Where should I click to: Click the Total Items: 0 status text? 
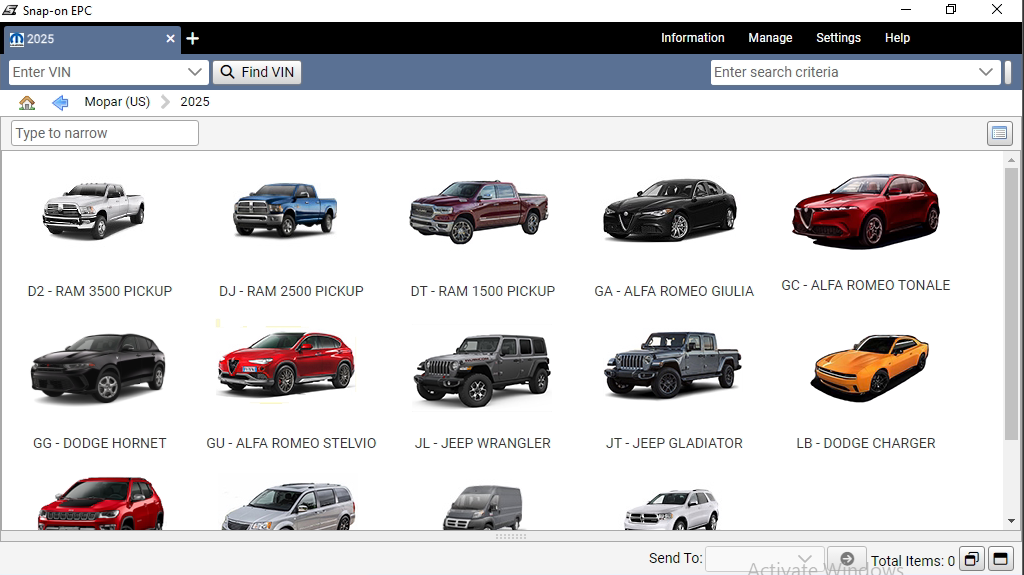tap(912, 561)
